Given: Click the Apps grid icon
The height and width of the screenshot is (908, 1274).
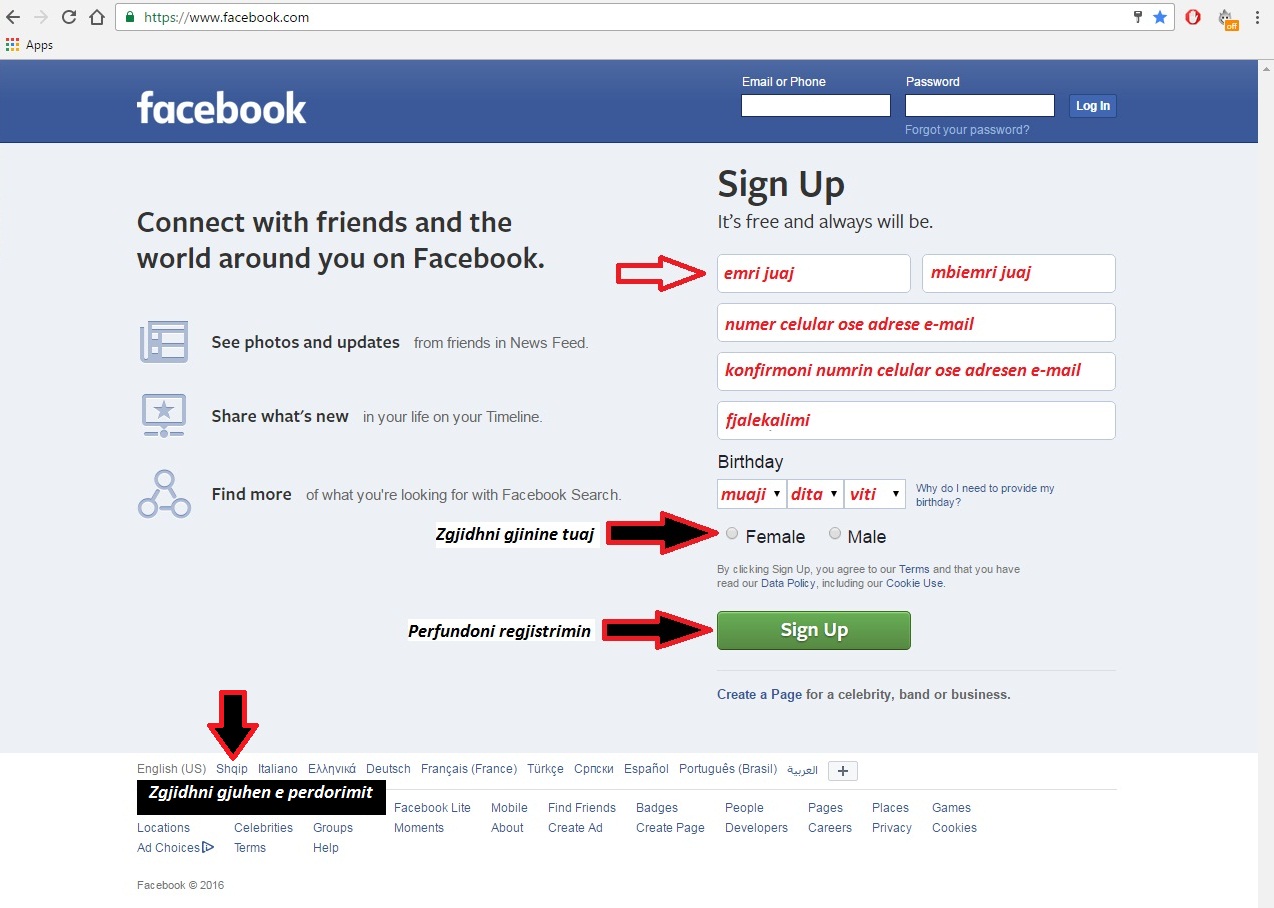Looking at the screenshot, I should click(x=12, y=45).
